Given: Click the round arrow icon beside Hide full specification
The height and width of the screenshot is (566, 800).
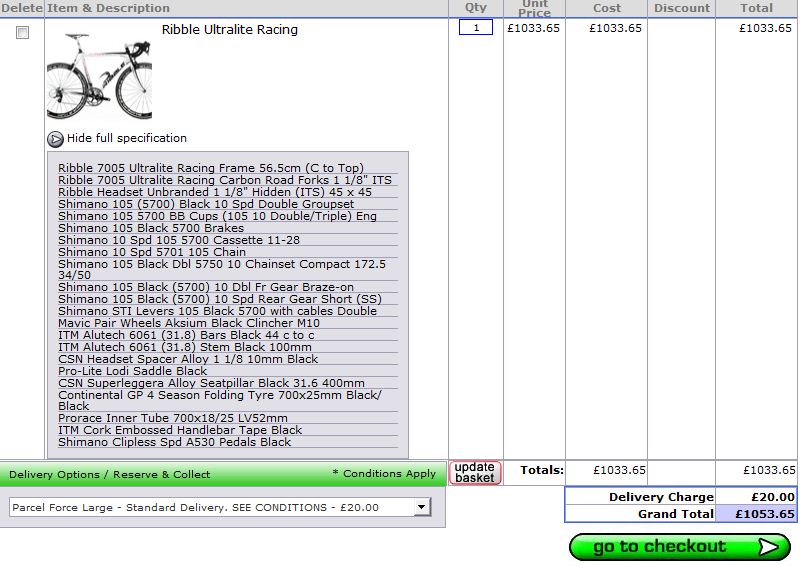Looking at the screenshot, I should click(55, 139).
